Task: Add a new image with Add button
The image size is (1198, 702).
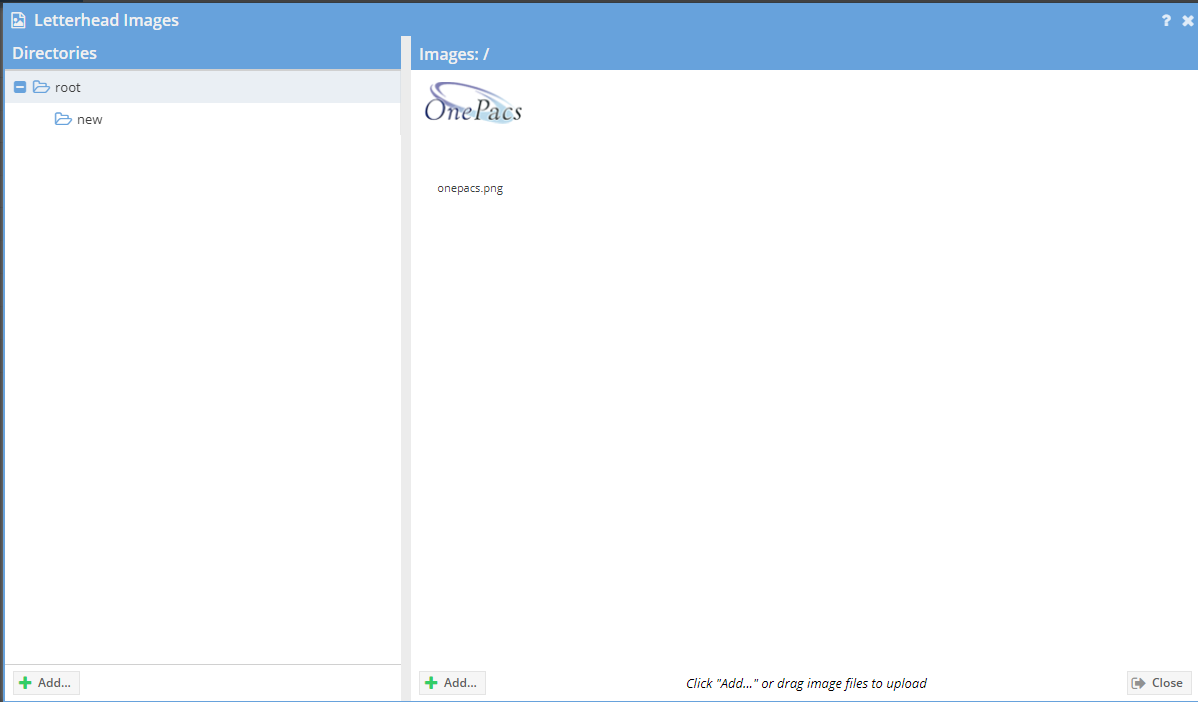Action: coord(452,683)
